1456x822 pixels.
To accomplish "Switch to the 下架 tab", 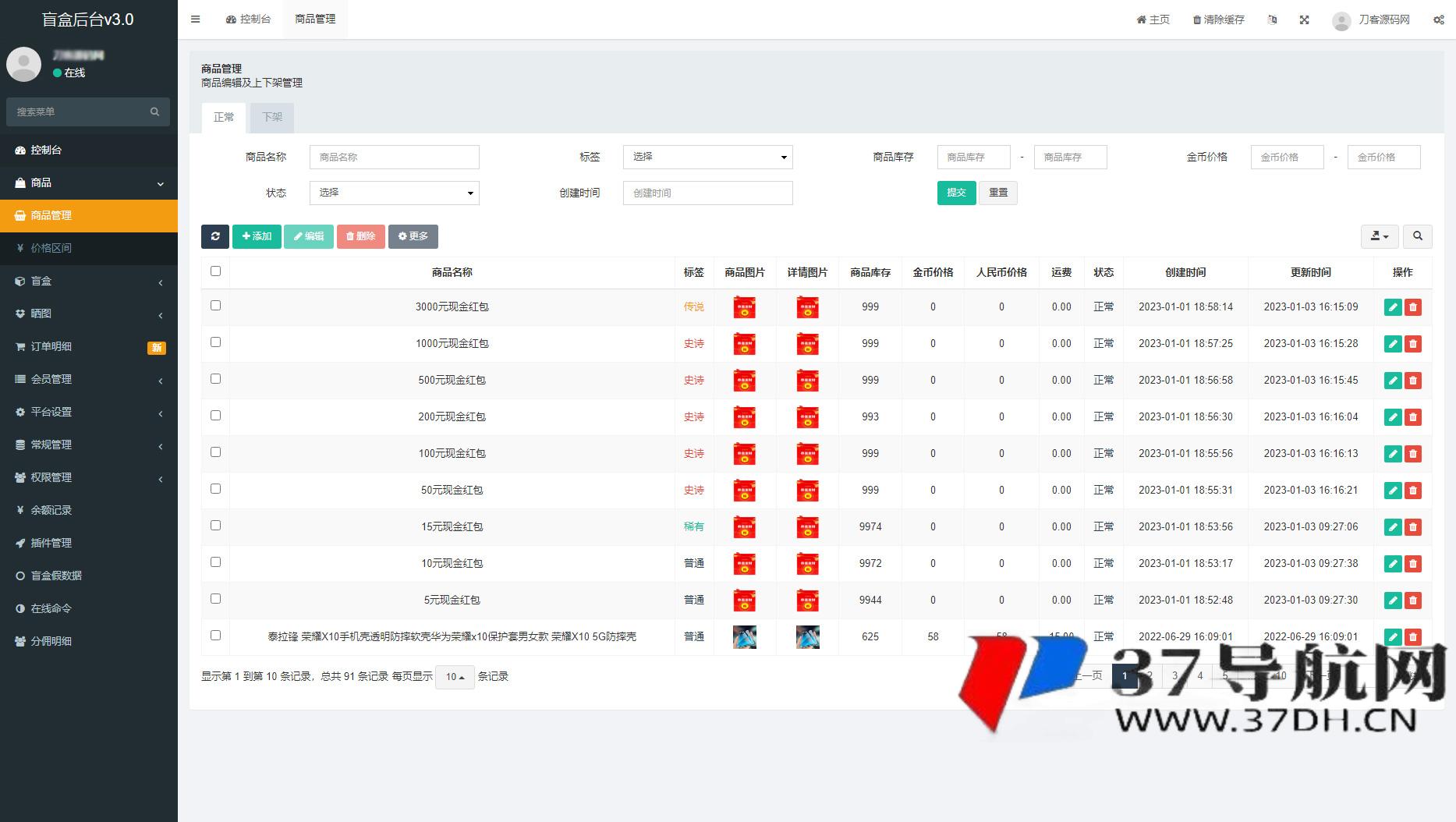I will [272, 117].
